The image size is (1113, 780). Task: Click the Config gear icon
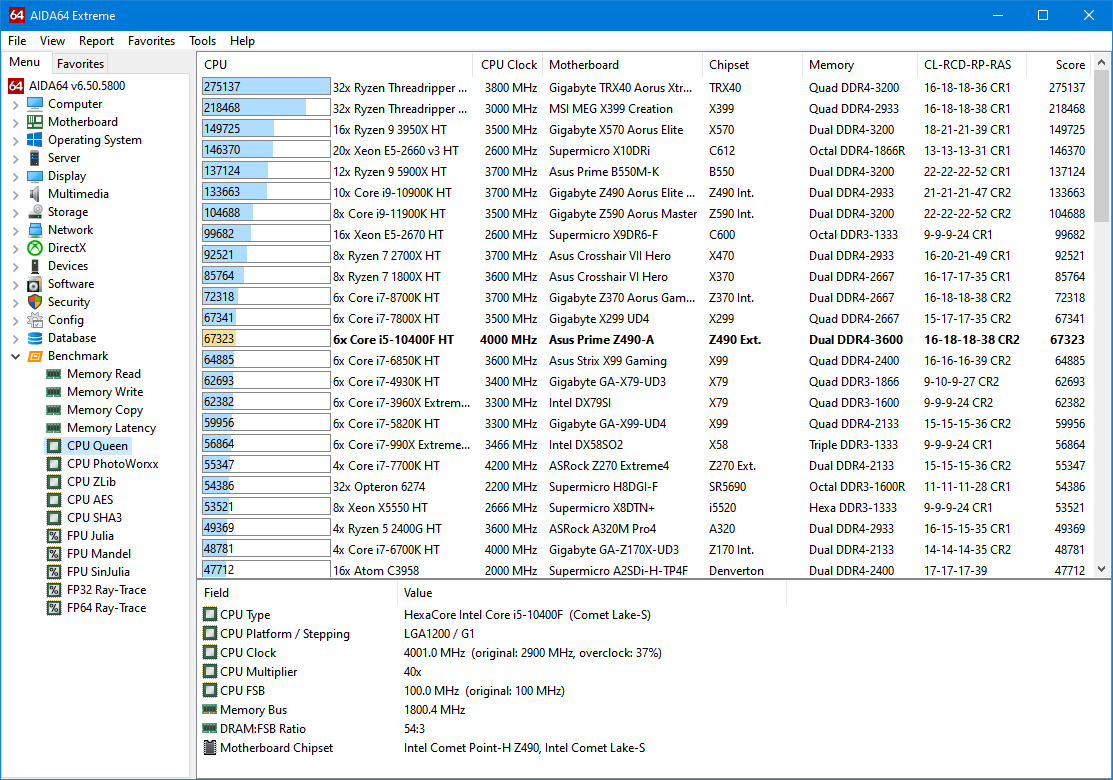click(35, 319)
